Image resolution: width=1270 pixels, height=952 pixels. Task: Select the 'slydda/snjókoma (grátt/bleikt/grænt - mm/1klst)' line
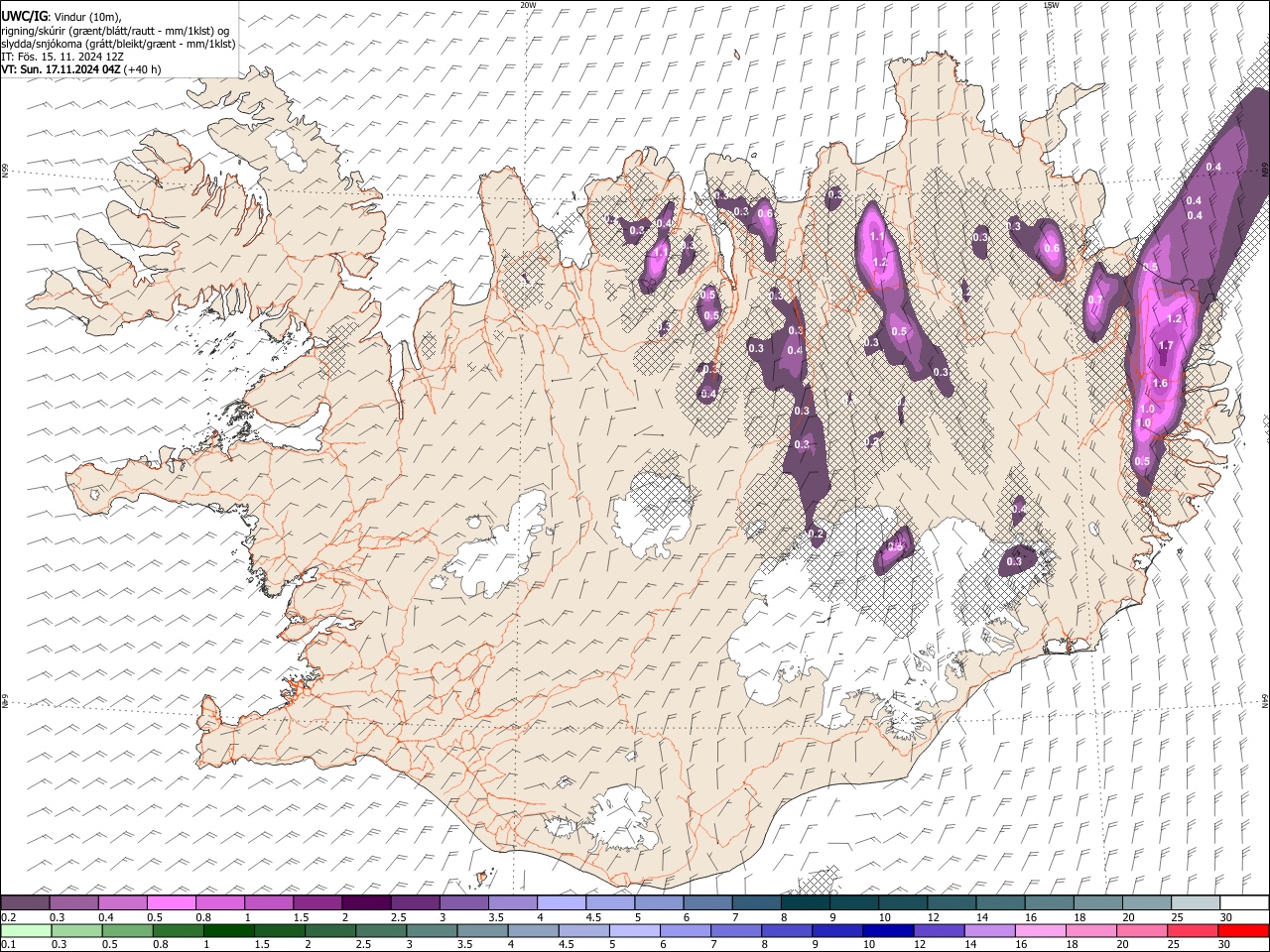pos(118,44)
